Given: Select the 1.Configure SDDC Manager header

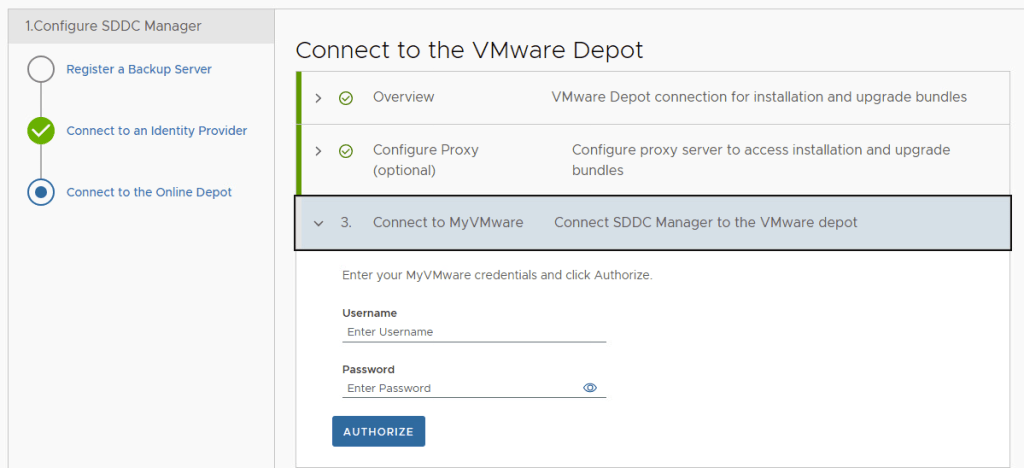Looking at the screenshot, I should [113, 26].
